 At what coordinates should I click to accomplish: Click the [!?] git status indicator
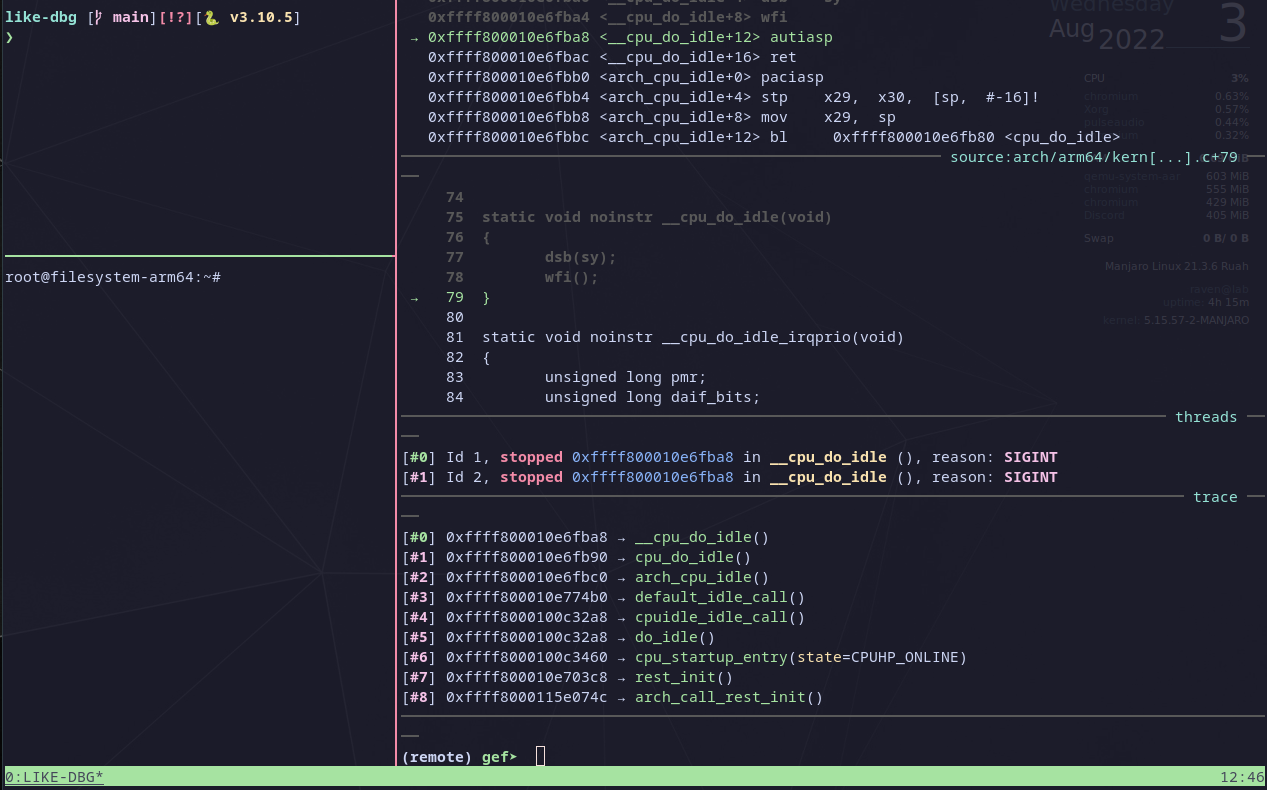point(176,17)
